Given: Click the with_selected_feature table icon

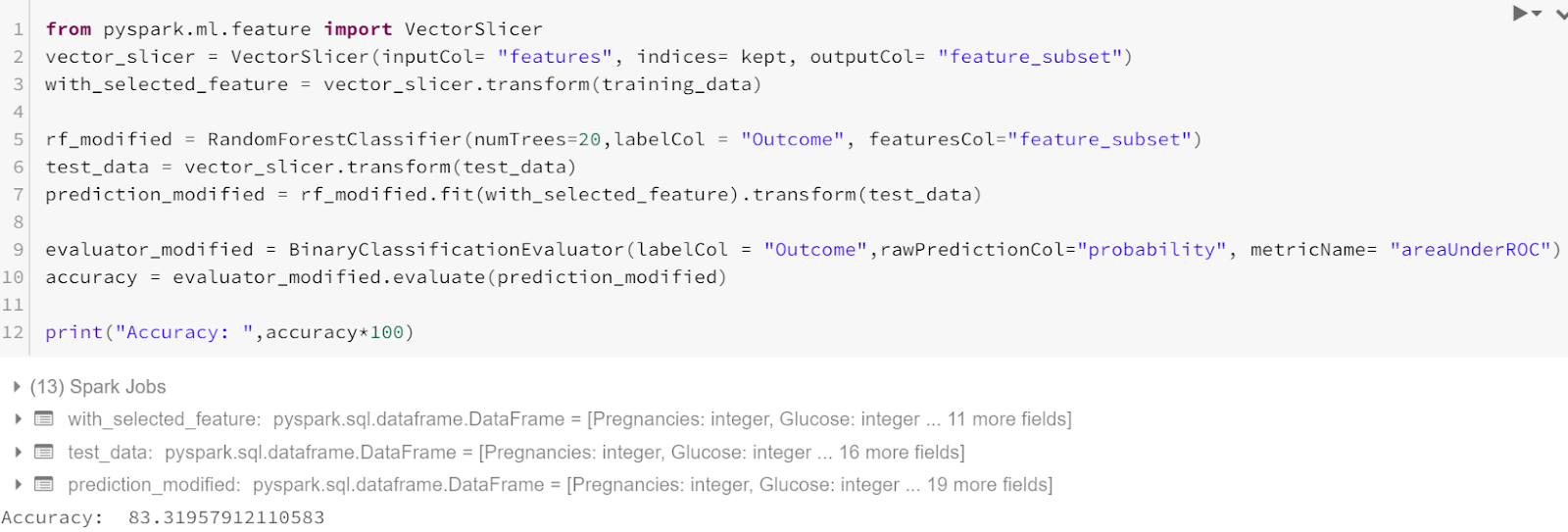Looking at the screenshot, I should [44, 419].
